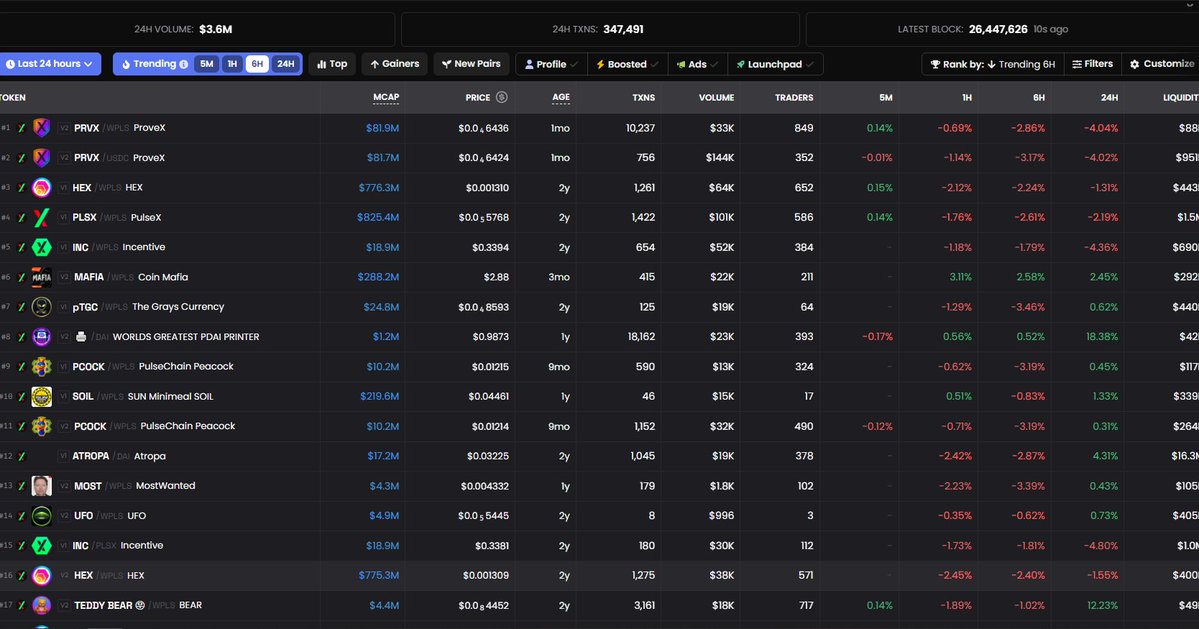Click the INC/PLSX Incentive logo in row 15
The image size is (1199, 629).
coord(41,545)
